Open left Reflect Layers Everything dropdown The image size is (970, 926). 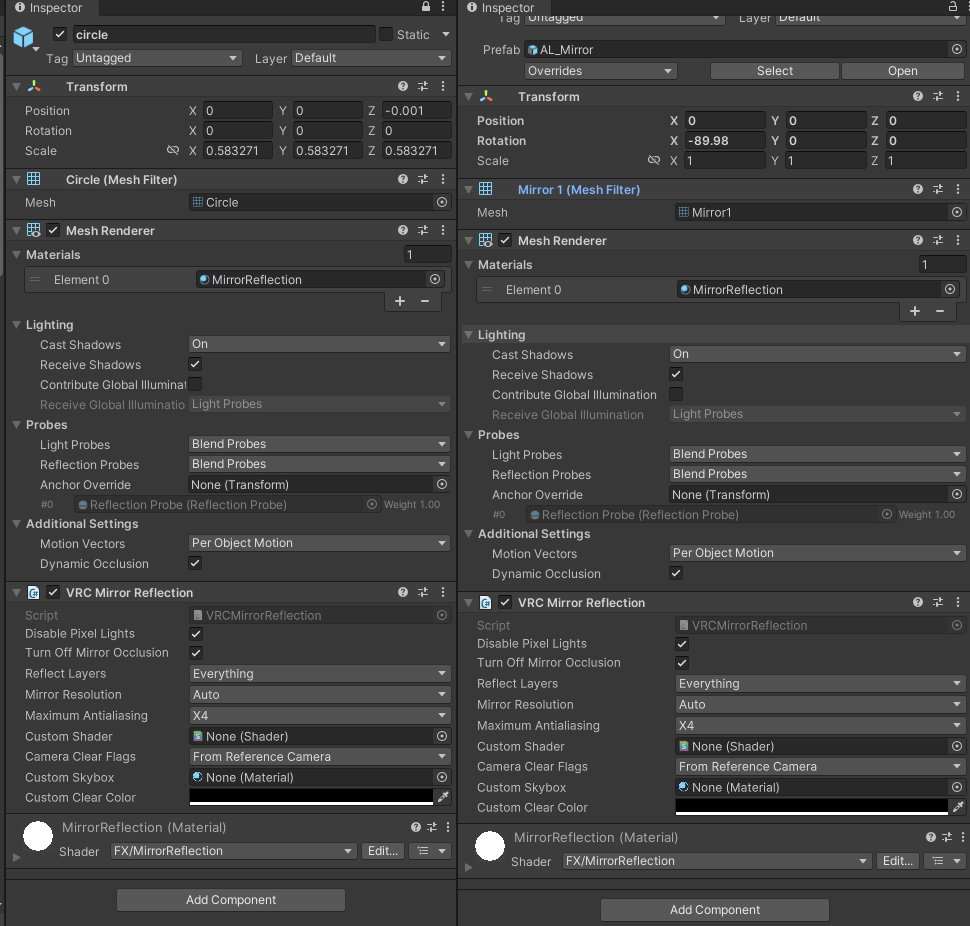[x=319, y=674]
